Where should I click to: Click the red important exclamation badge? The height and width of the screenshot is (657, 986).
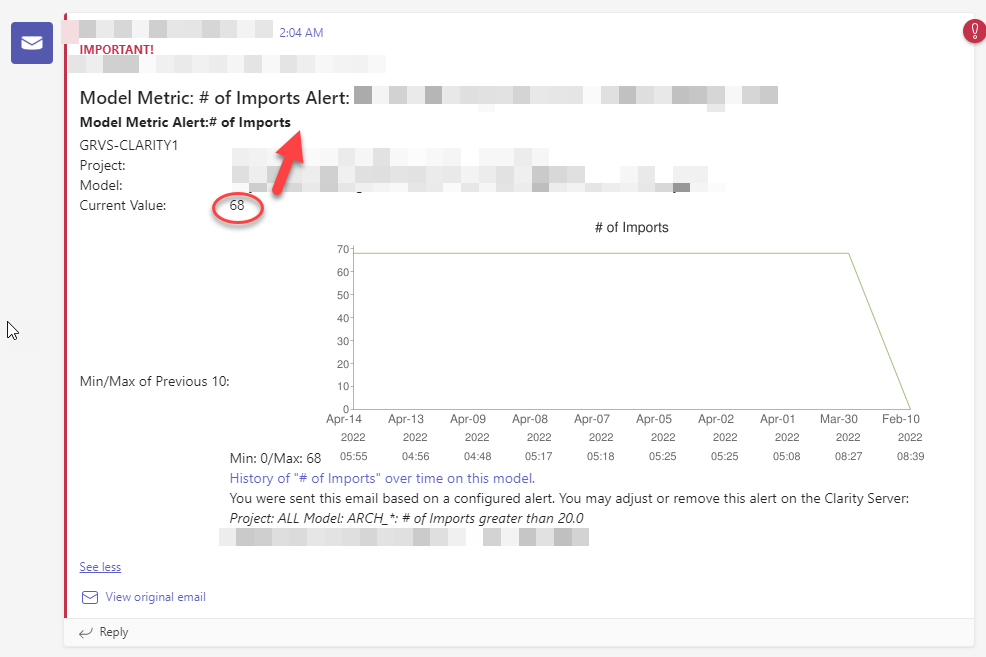pos(973,32)
